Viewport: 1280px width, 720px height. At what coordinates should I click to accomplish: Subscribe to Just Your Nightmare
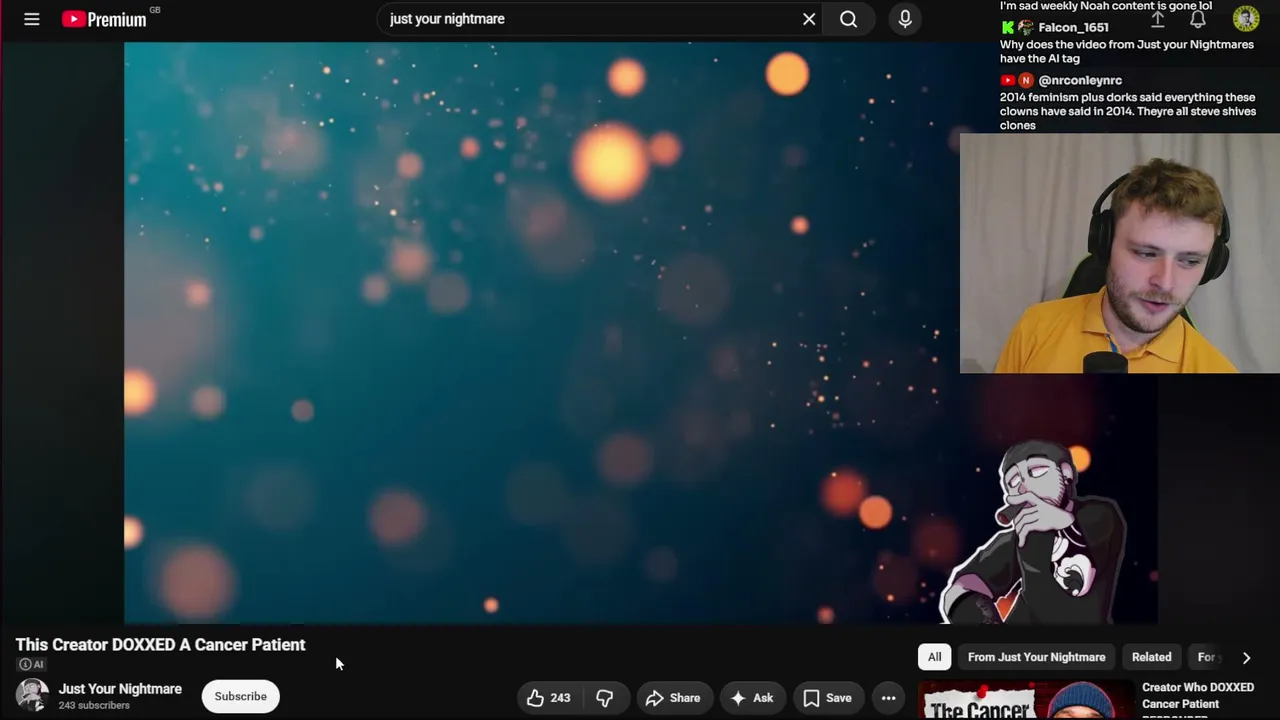click(240, 696)
